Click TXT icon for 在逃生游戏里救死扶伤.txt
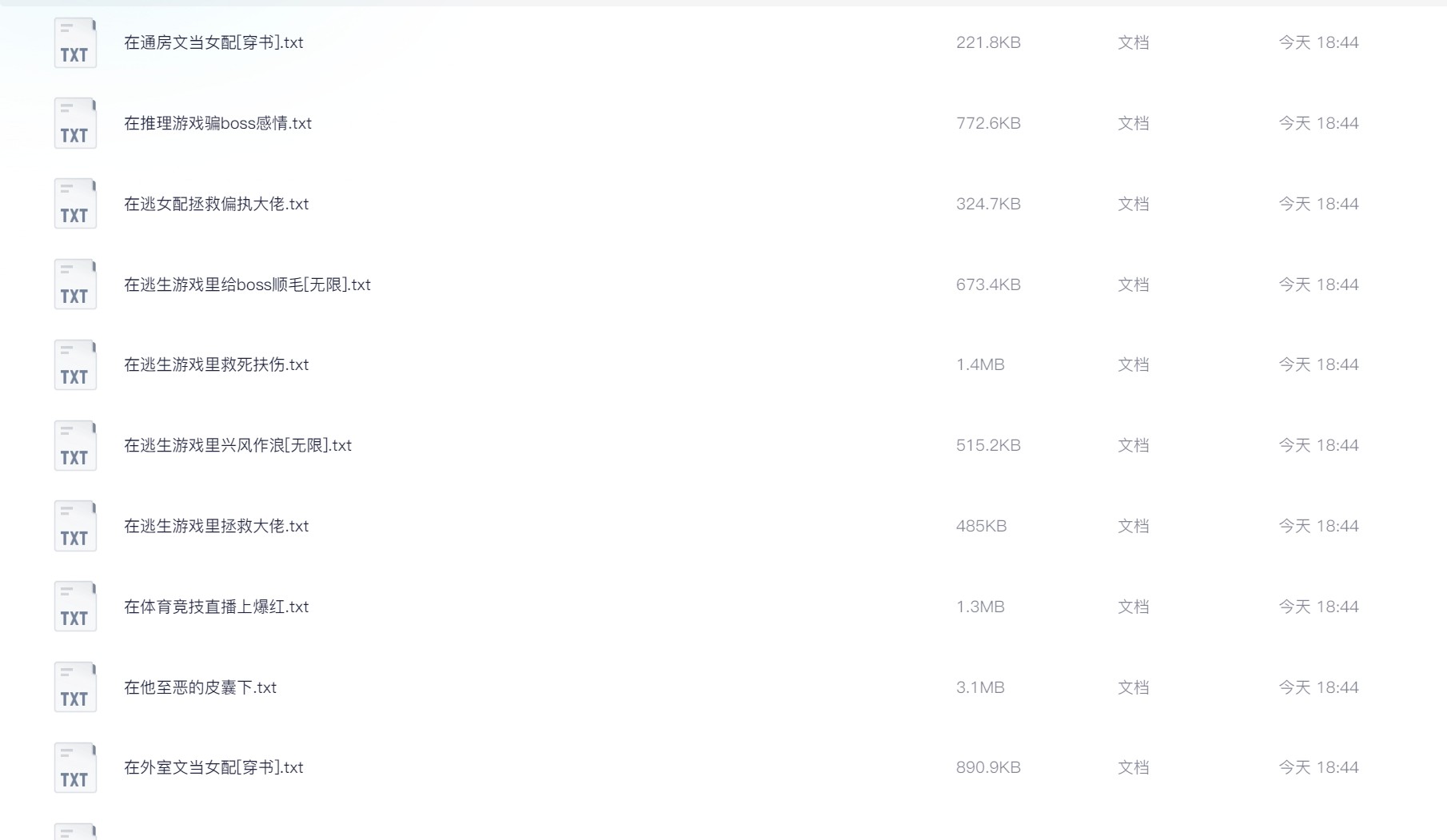 [x=75, y=364]
